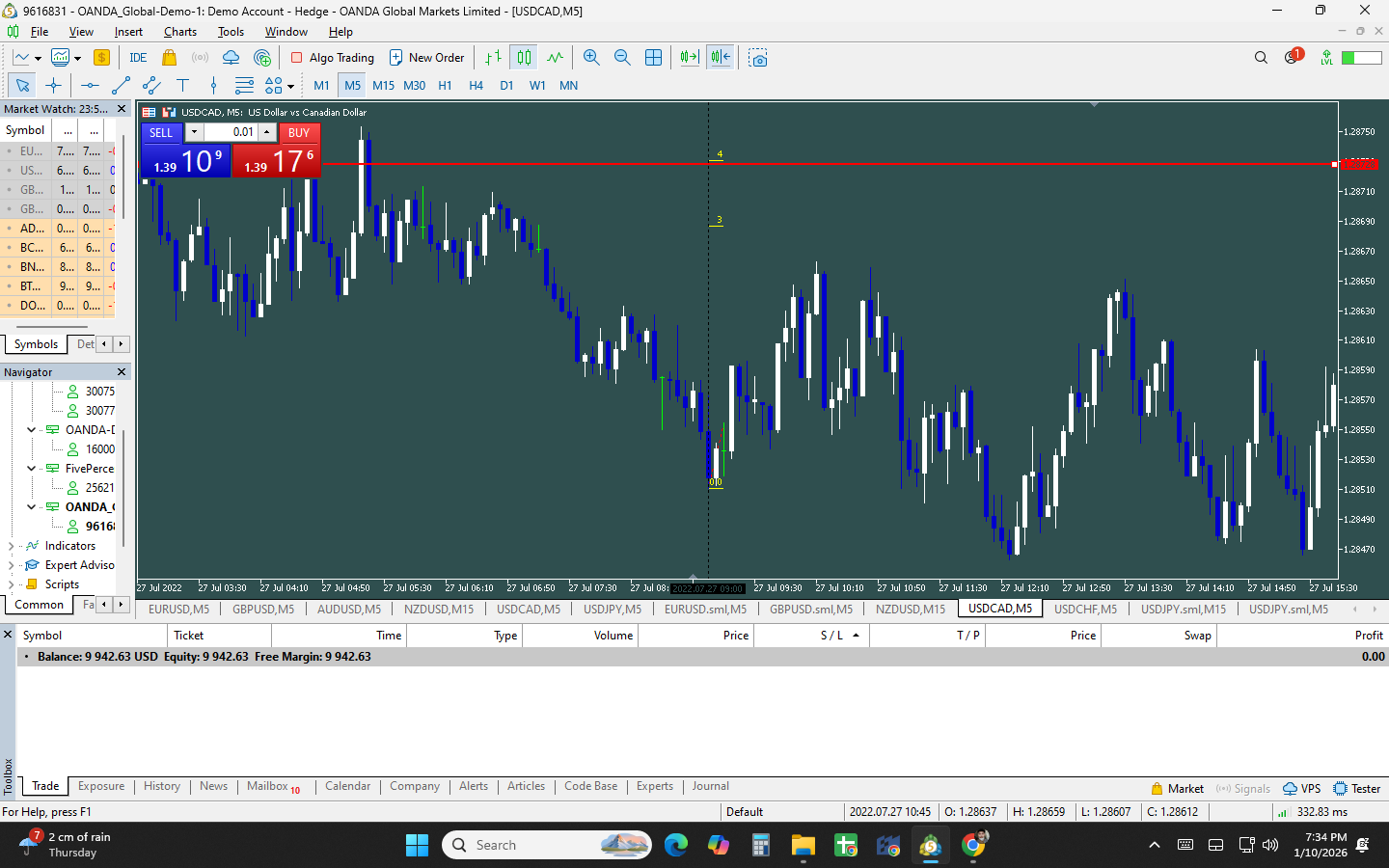The height and width of the screenshot is (868, 1389).
Task: Switch to the History tab in Toolbox
Action: (161, 787)
